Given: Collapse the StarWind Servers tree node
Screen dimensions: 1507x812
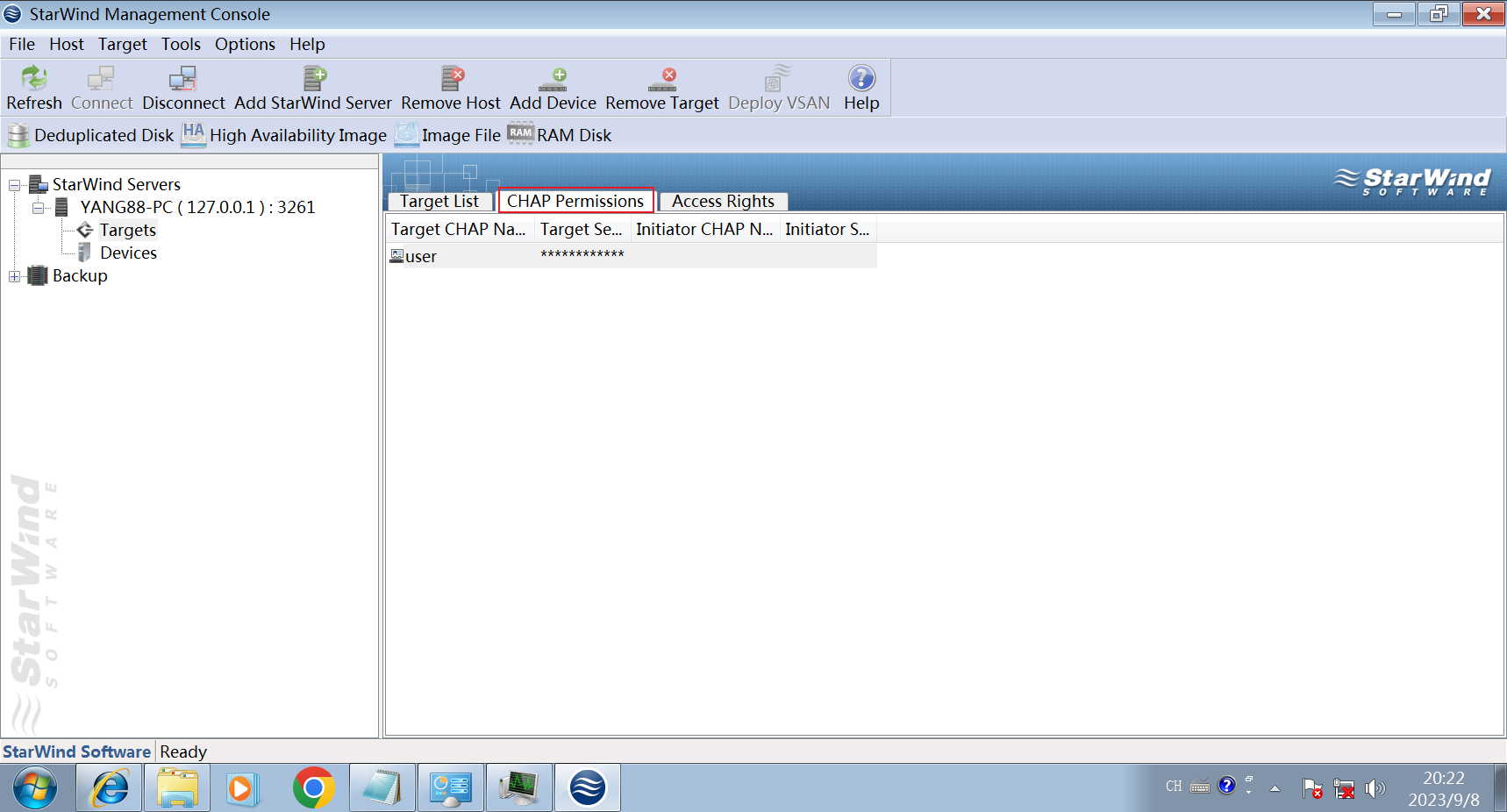Looking at the screenshot, I should tap(15, 185).
